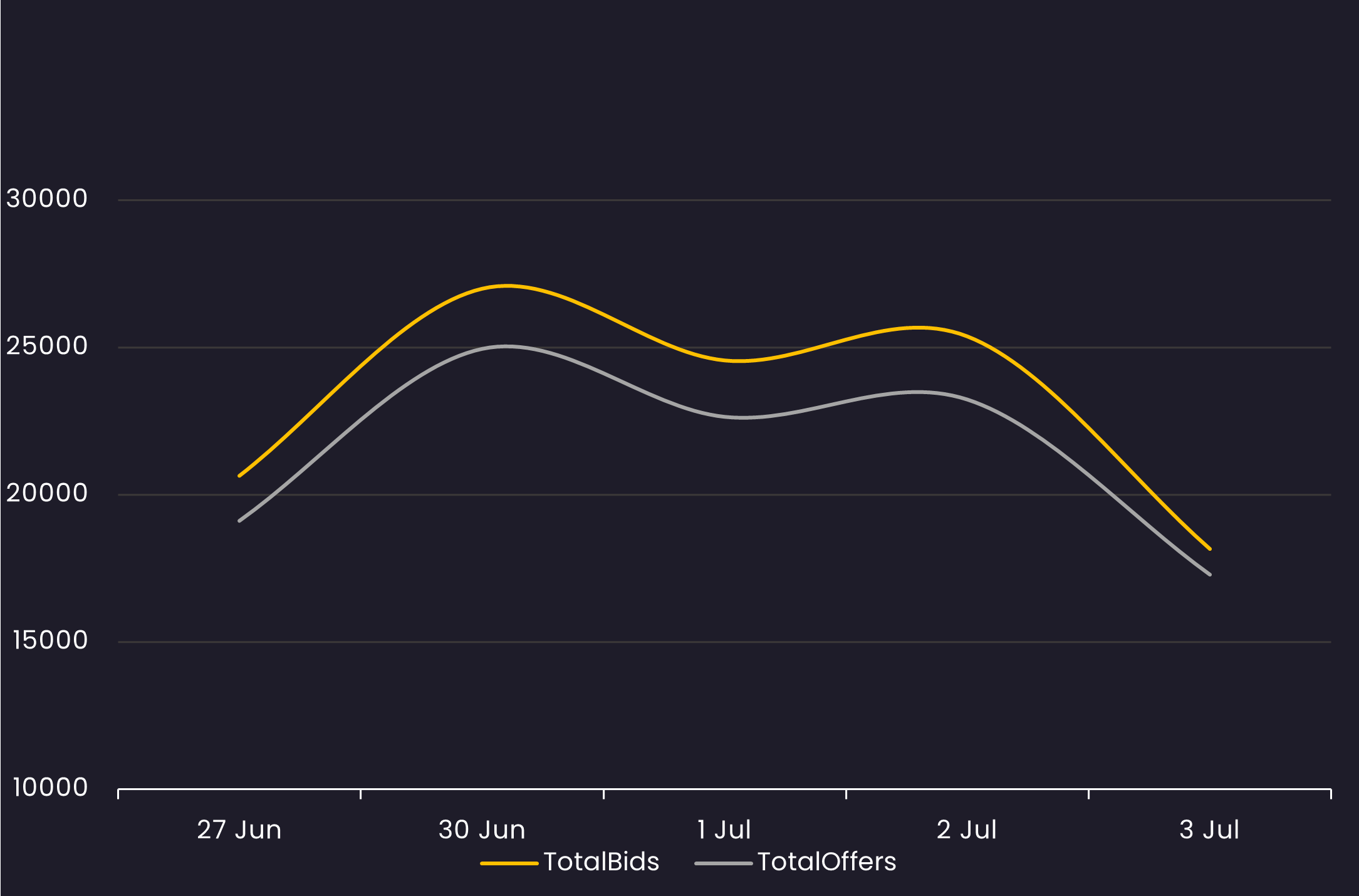The height and width of the screenshot is (896, 1359).
Task: Toggle the TotalOffers legend entry
Action: (826, 862)
